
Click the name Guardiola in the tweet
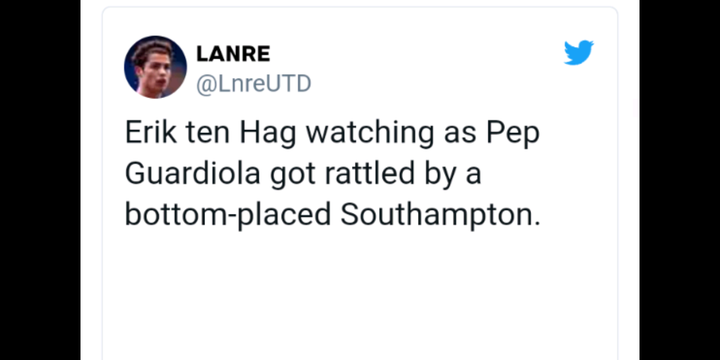coord(192,174)
